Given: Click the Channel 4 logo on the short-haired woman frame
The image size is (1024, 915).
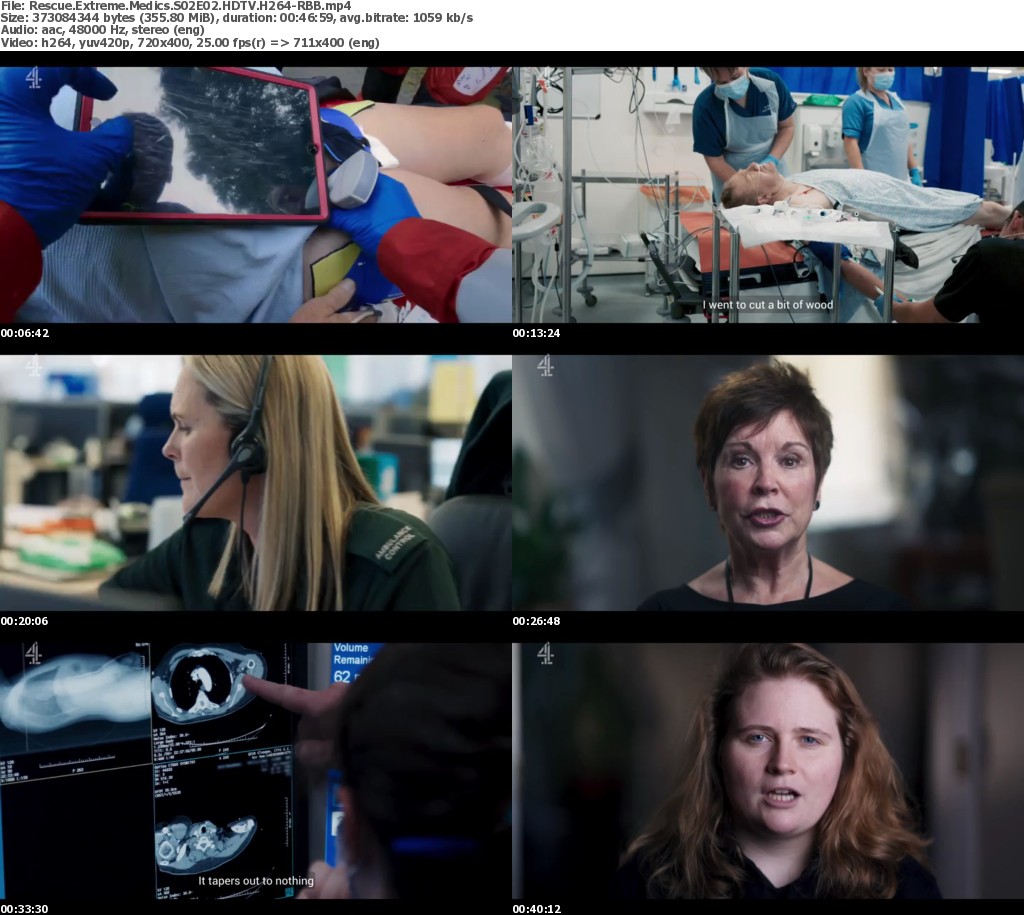Looking at the screenshot, I should point(545,366).
